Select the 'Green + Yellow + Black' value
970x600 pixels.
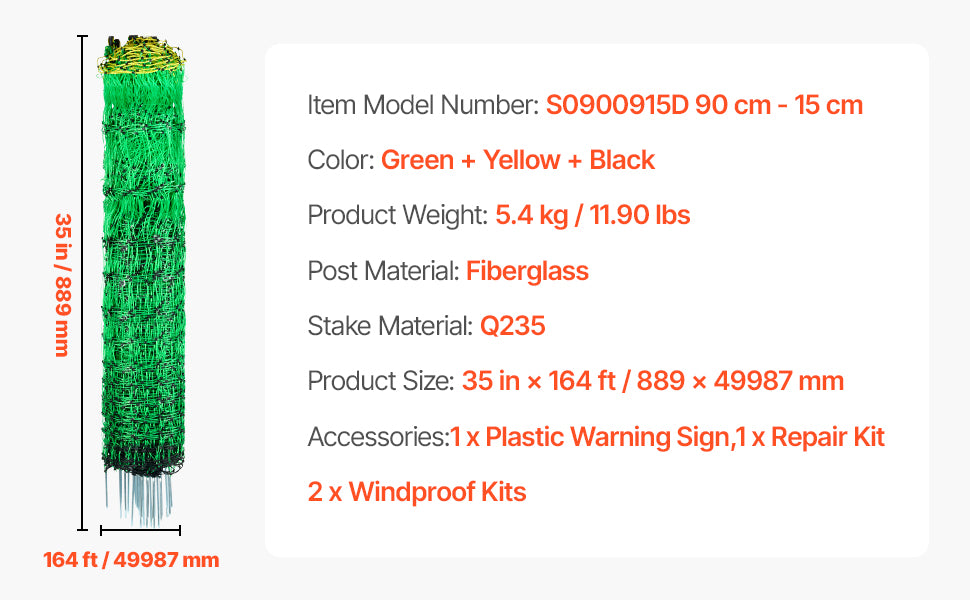pos(518,160)
